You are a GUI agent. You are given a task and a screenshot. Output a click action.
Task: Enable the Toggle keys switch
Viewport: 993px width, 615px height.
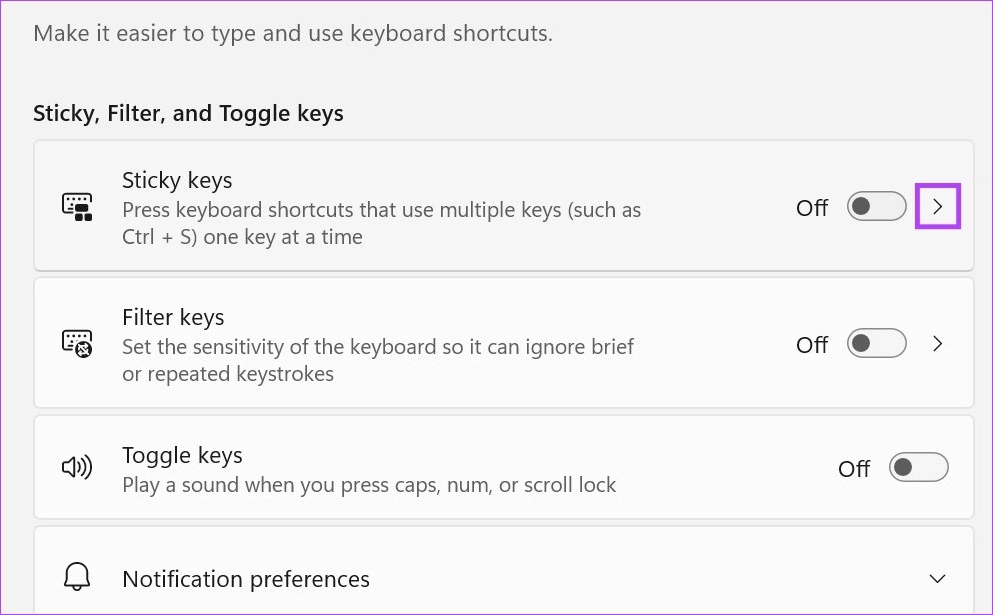click(918, 466)
